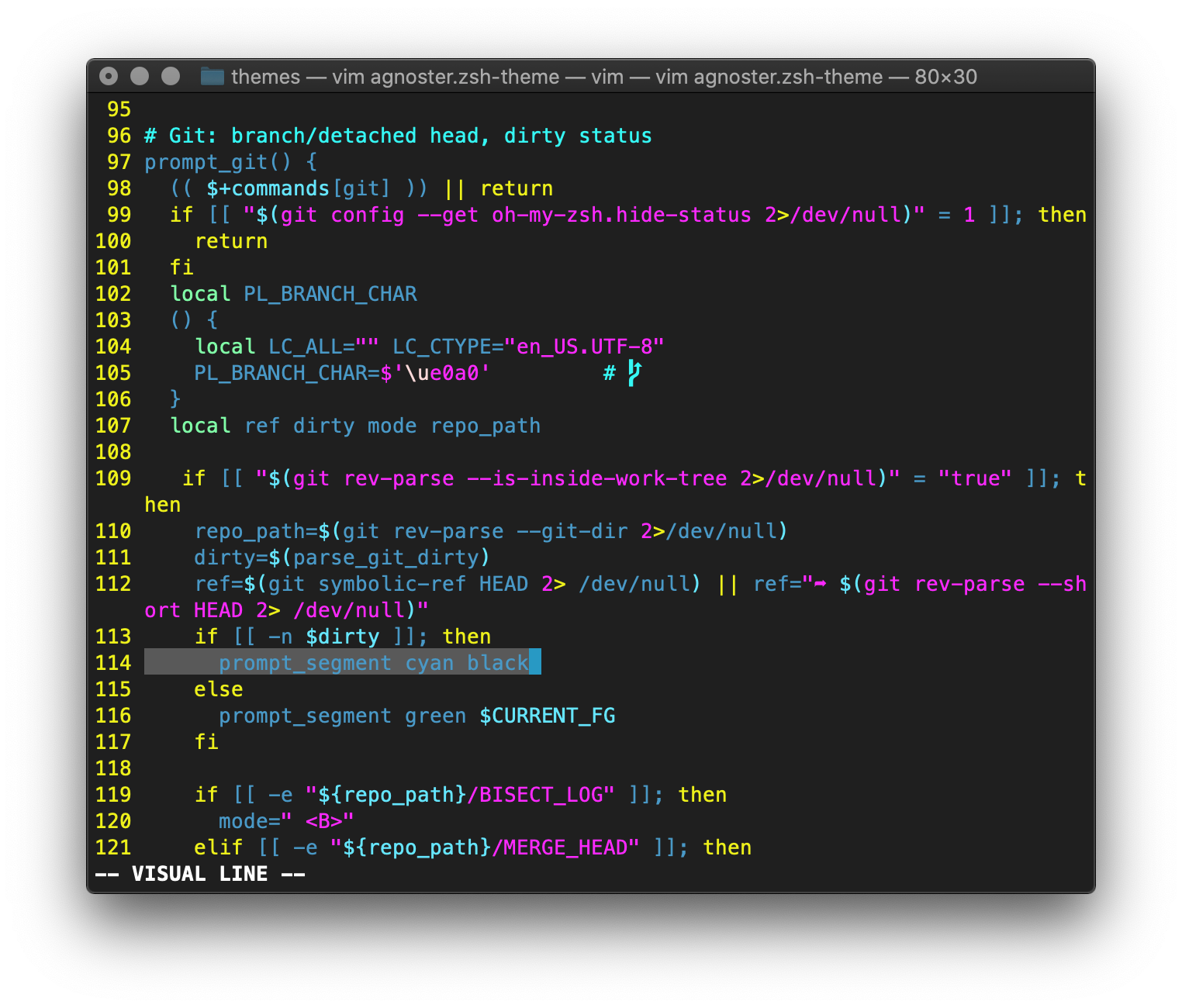Click the 'else' keyword on line 115
Viewport: 1182px width, 1008px height.
click(219, 689)
